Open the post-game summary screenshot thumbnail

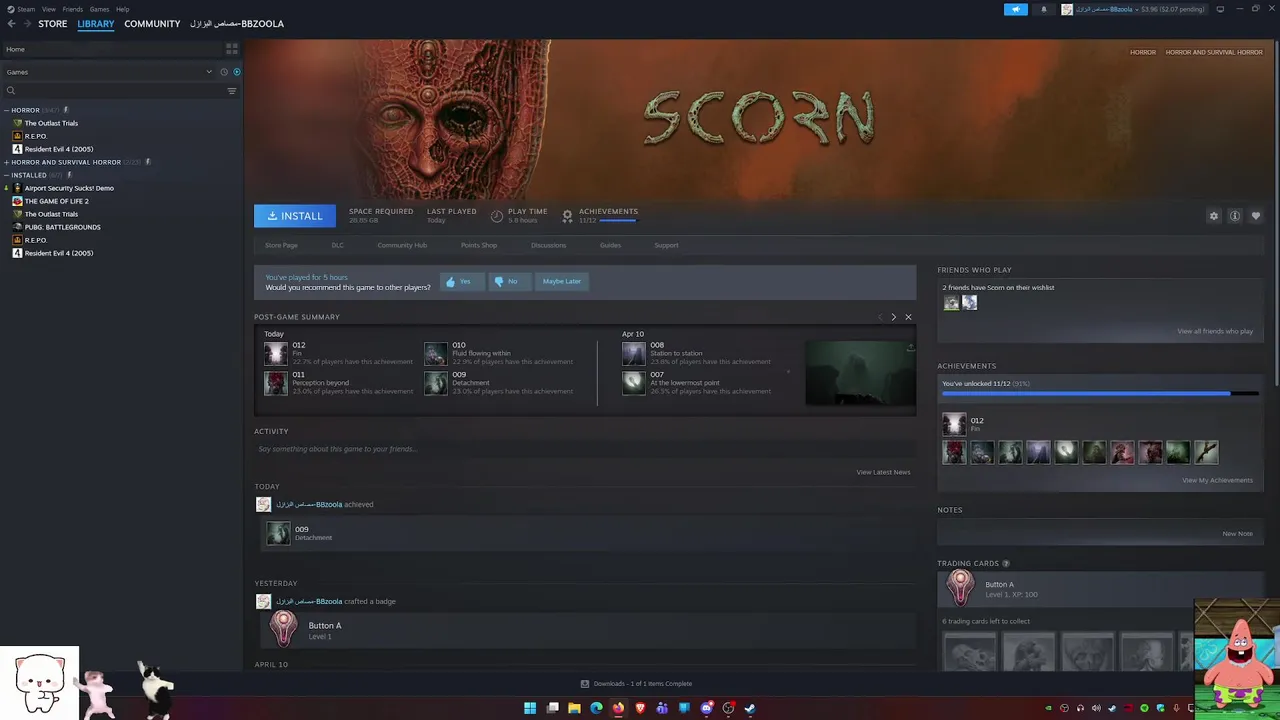click(860, 373)
